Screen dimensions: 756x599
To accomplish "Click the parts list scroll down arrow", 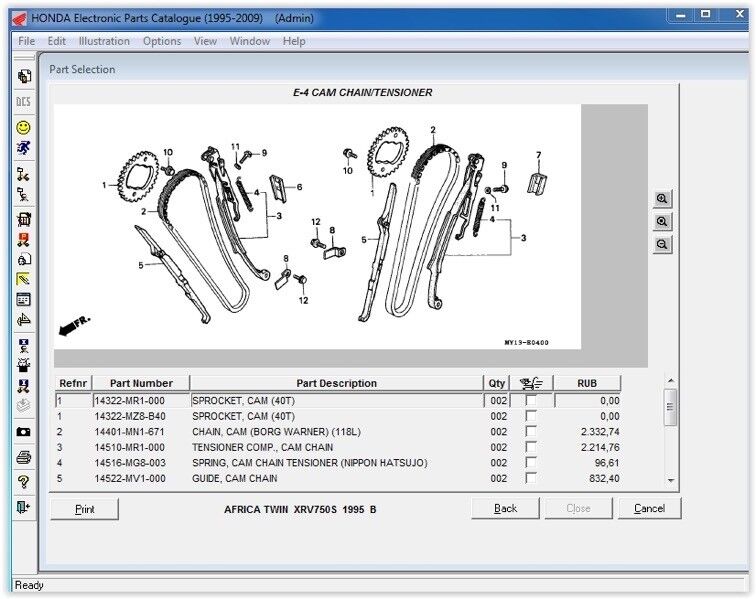I will (x=670, y=481).
